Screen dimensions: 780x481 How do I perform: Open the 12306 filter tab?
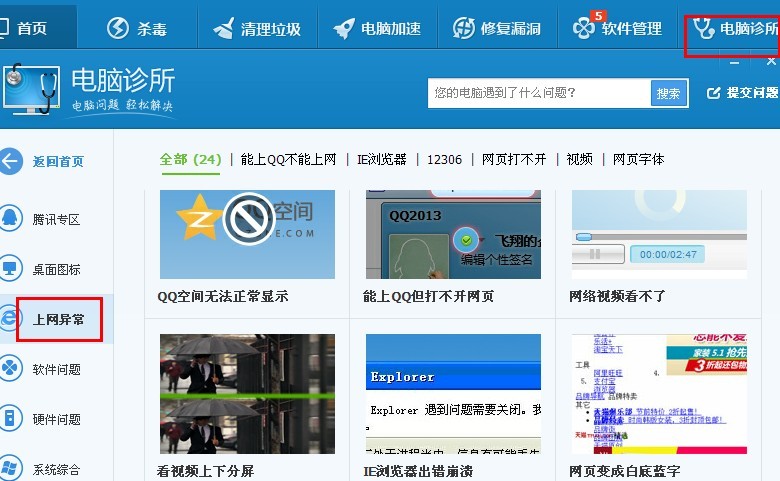click(x=444, y=160)
